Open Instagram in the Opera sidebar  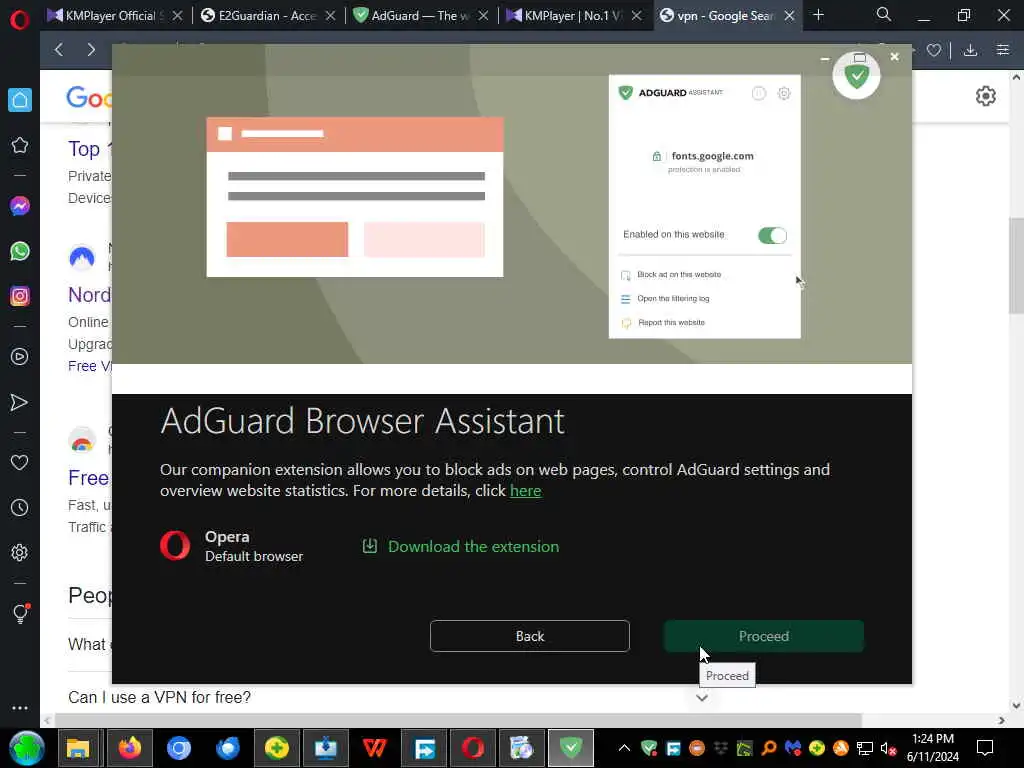[20, 296]
